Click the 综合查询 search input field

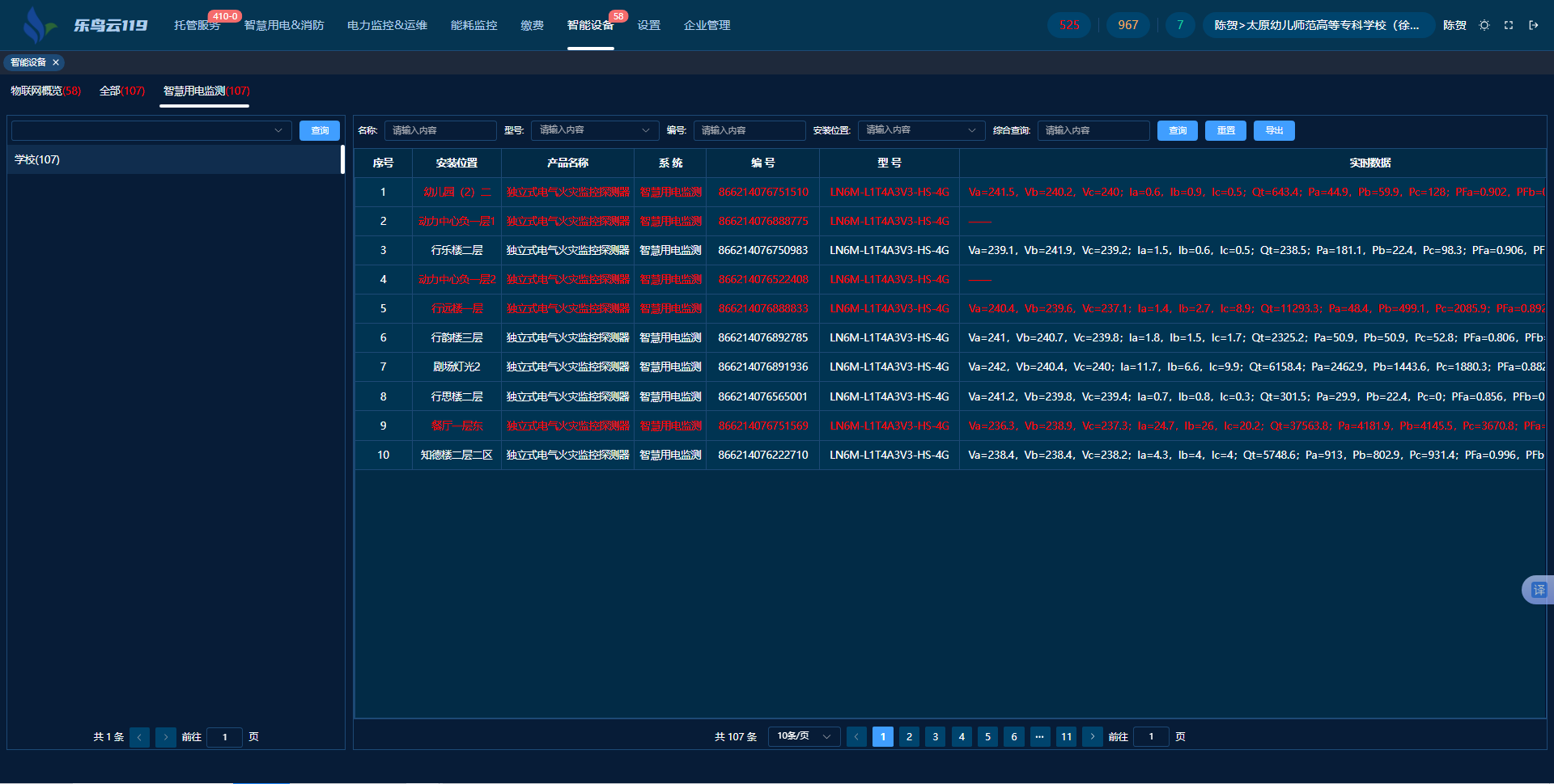coord(1093,130)
